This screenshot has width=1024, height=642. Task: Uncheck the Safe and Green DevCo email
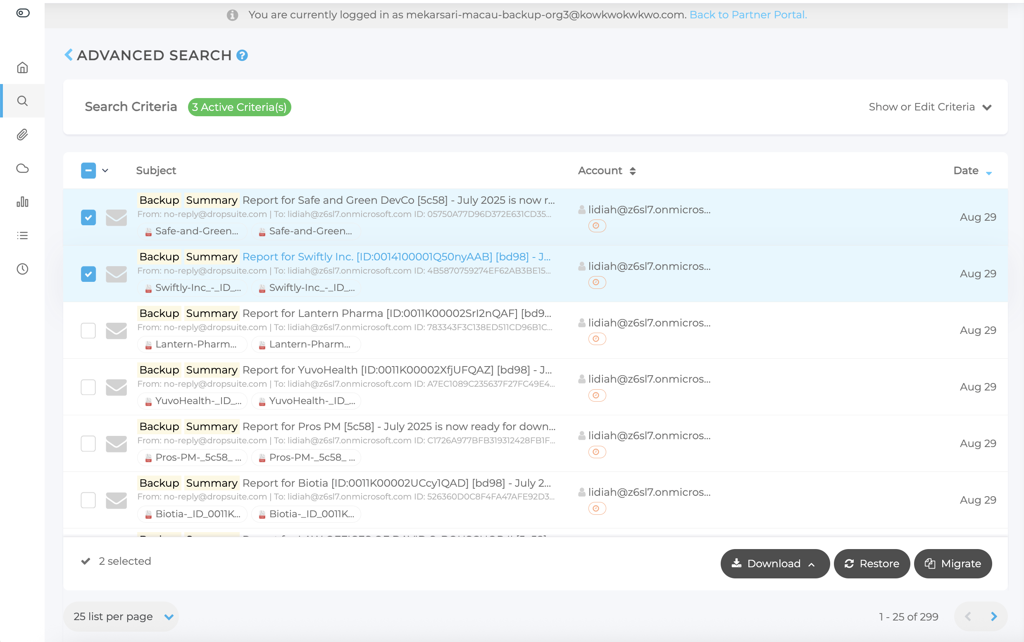pos(88,217)
